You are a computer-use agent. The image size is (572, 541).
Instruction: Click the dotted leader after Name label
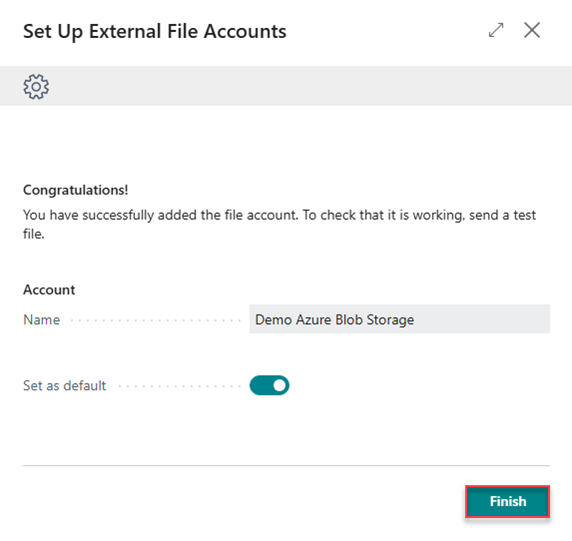155,321
